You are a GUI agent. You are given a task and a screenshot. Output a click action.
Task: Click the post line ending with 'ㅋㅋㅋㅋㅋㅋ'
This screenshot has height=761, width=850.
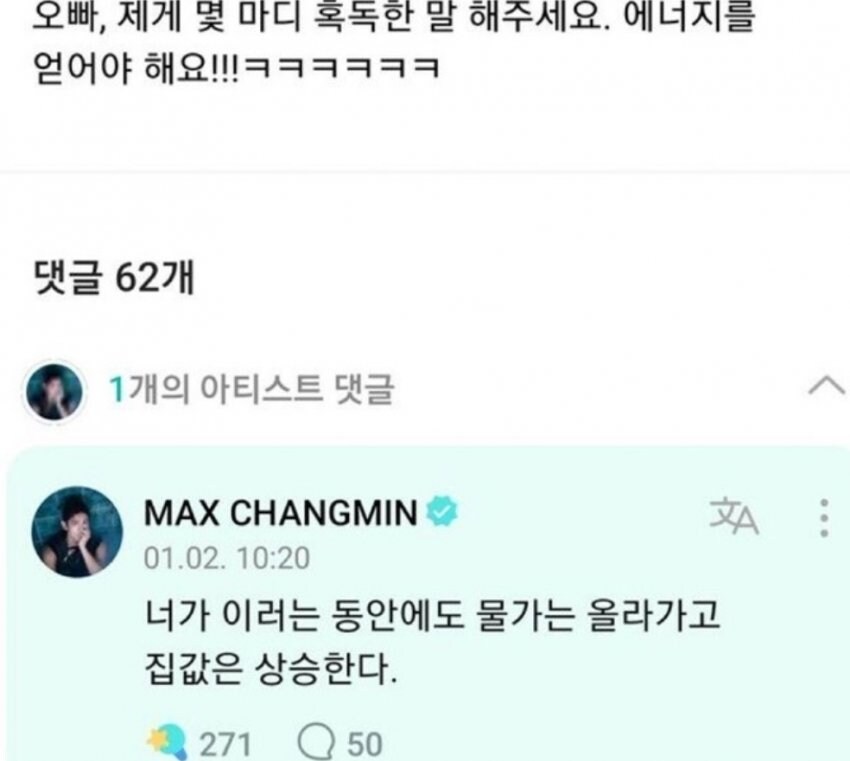236,68
